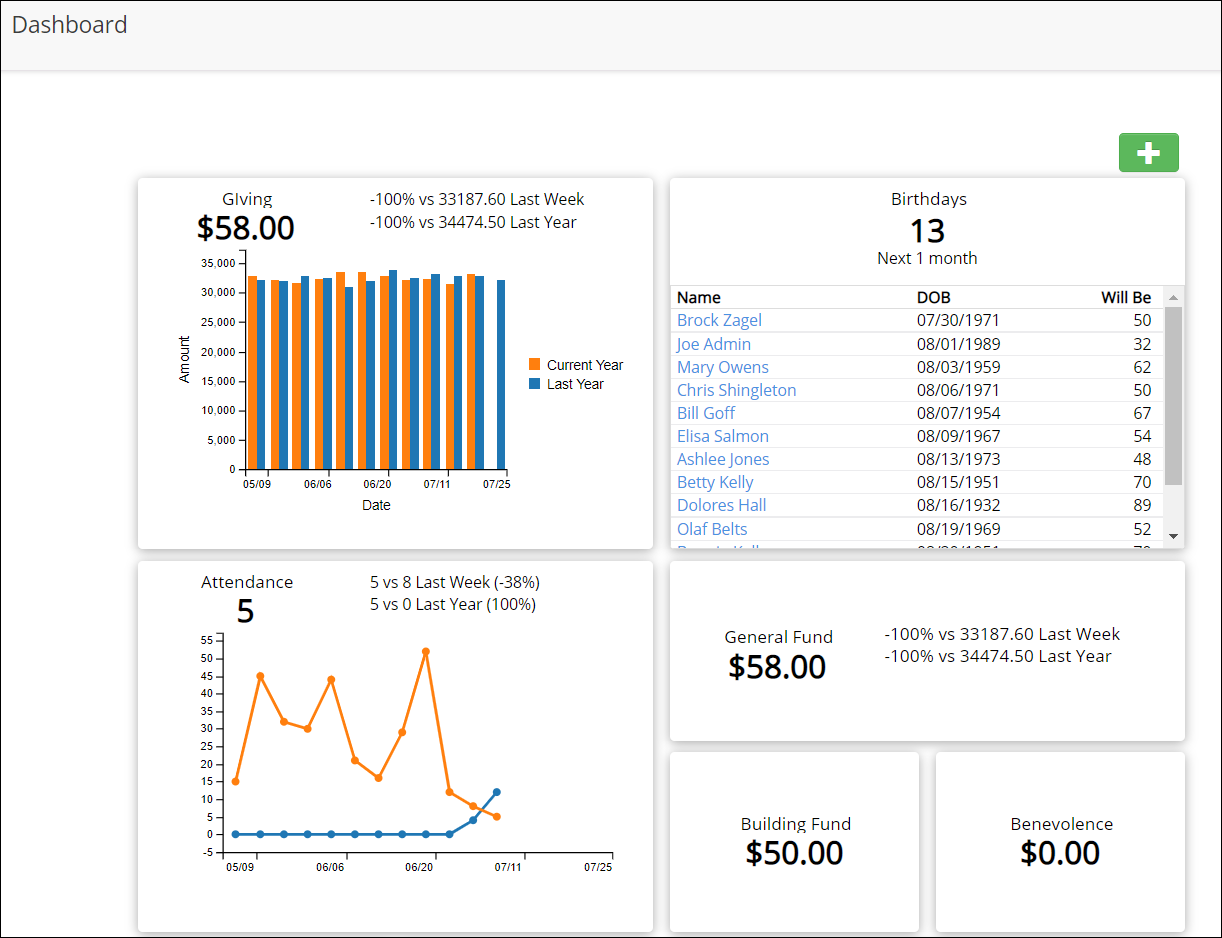Click the green plus add button
Screen dimensions: 1222x938
1148,153
